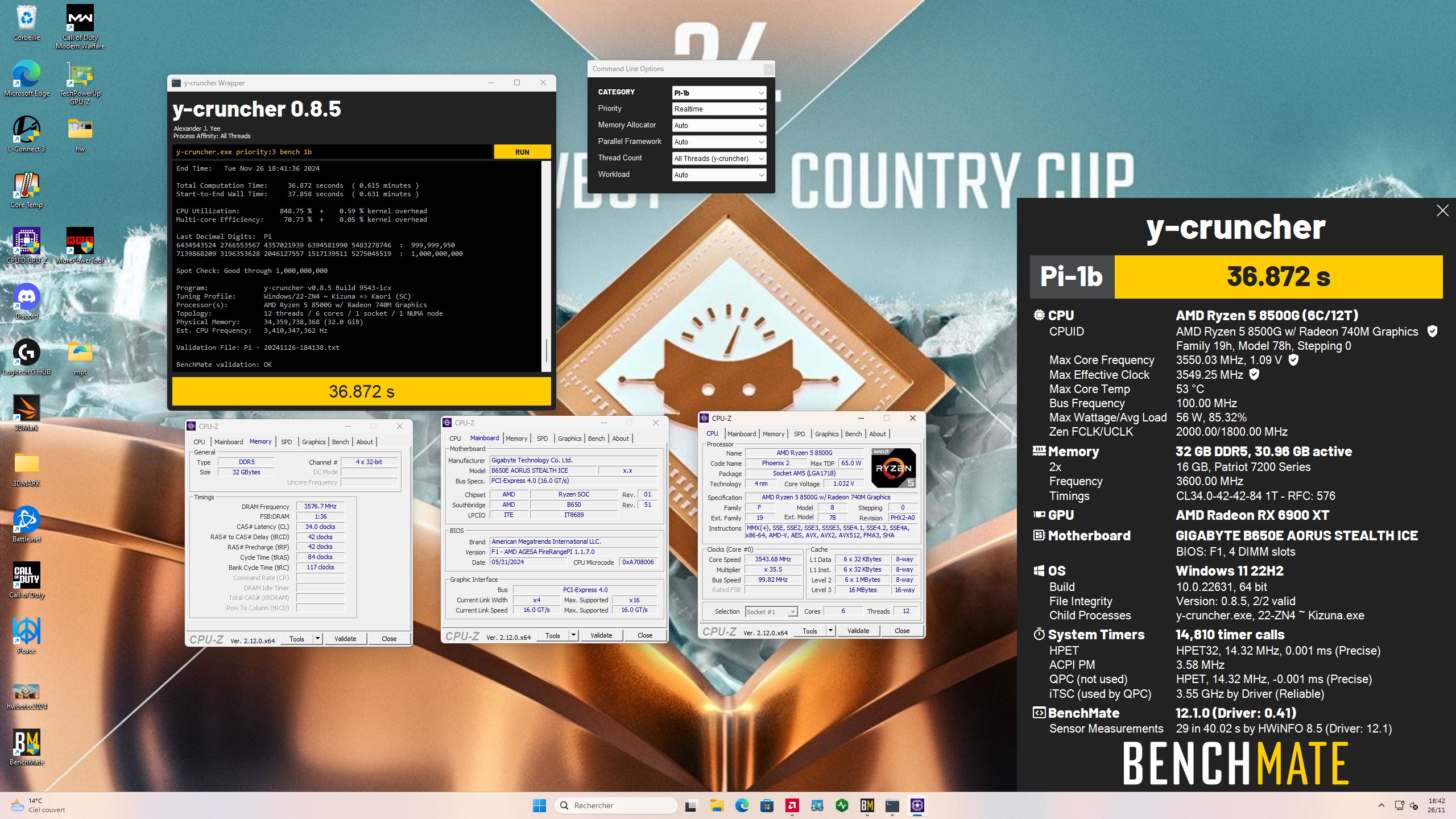Click the y-cruncher command line input field
Viewport: 1456px width, 819px height.
click(x=332, y=152)
